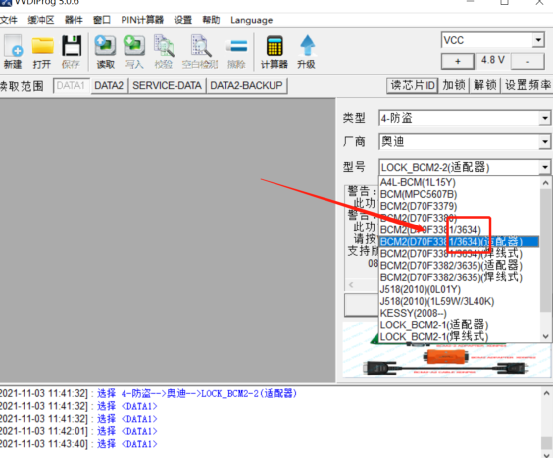553x458 pixels.
Task: Open the 器件 menu
Action: [74, 20]
